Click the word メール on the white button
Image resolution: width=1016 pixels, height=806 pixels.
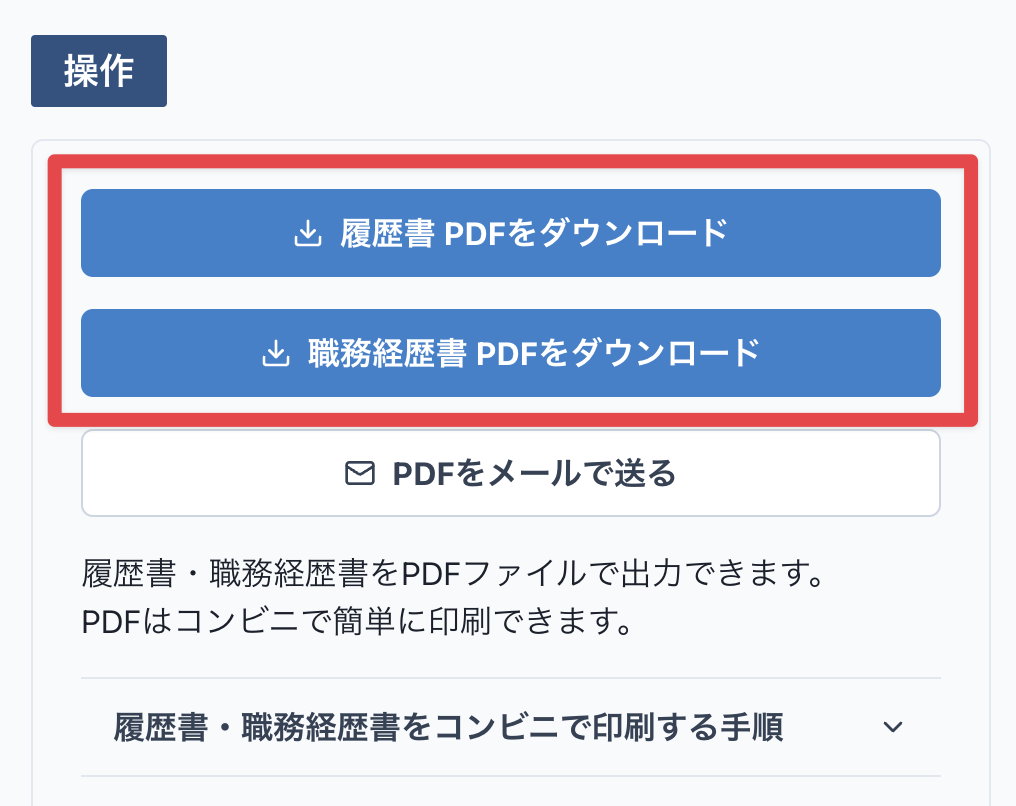pyautogui.click(x=535, y=473)
